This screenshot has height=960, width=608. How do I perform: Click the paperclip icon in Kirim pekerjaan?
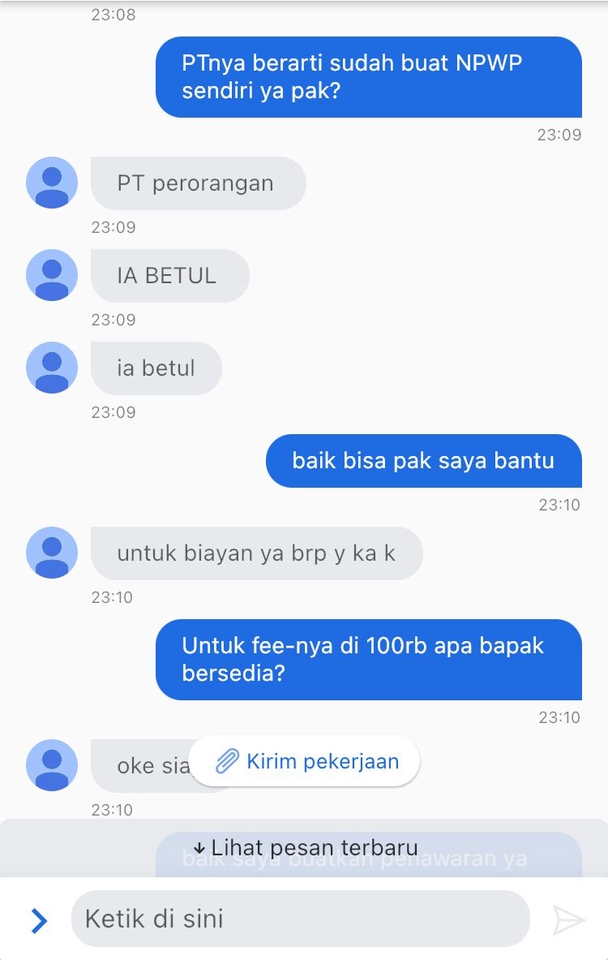click(x=227, y=761)
